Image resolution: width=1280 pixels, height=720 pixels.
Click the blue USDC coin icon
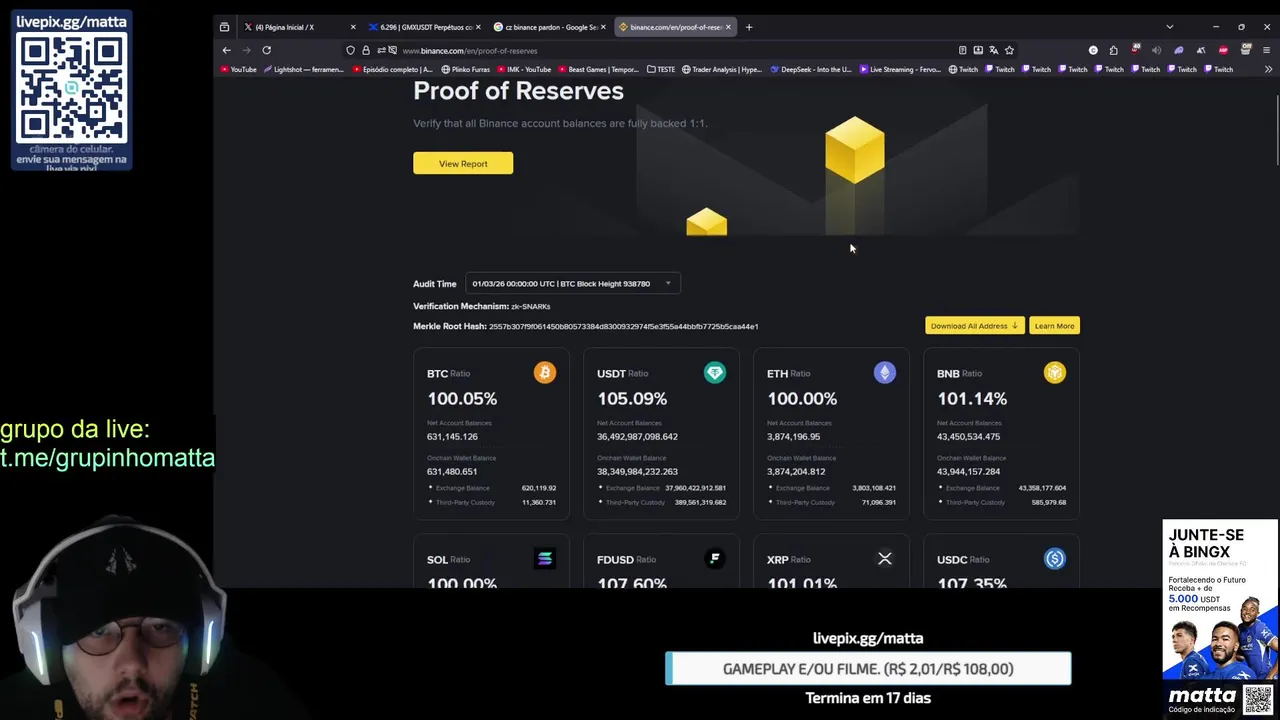coord(1054,559)
